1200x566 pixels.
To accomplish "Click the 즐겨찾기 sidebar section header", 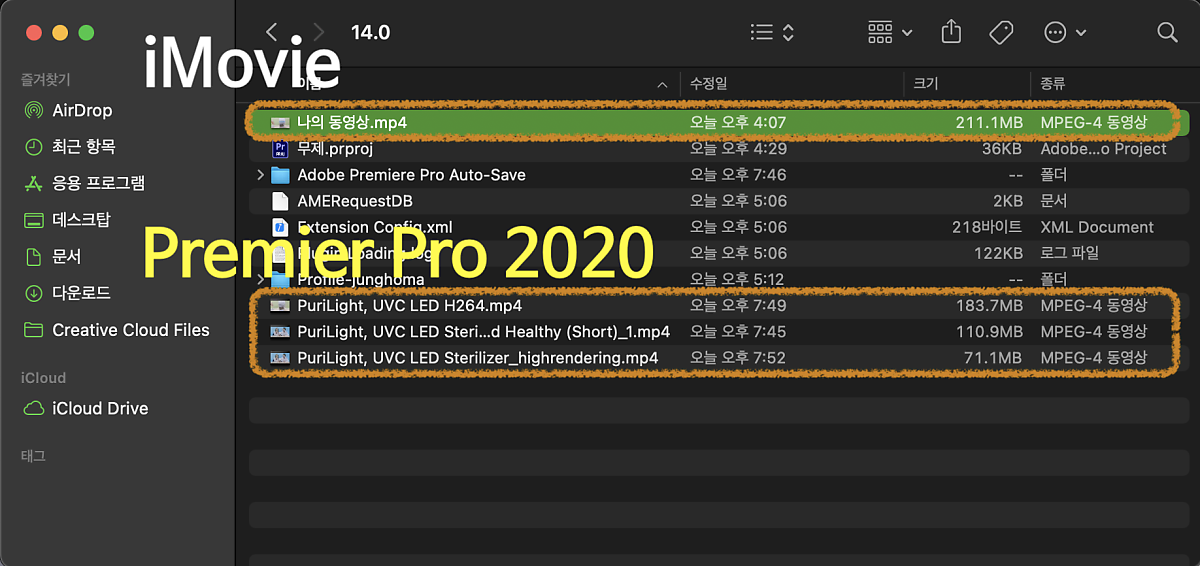I will point(45,79).
